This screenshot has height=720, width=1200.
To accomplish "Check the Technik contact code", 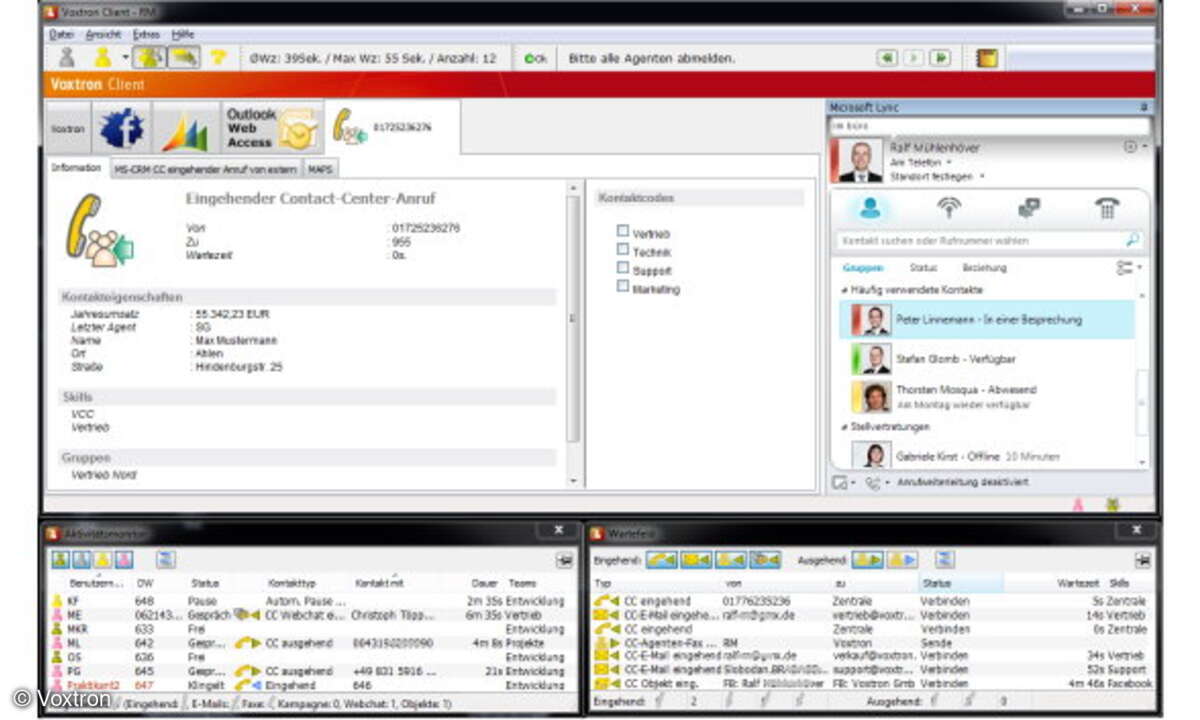I will [x=623, y=250].
